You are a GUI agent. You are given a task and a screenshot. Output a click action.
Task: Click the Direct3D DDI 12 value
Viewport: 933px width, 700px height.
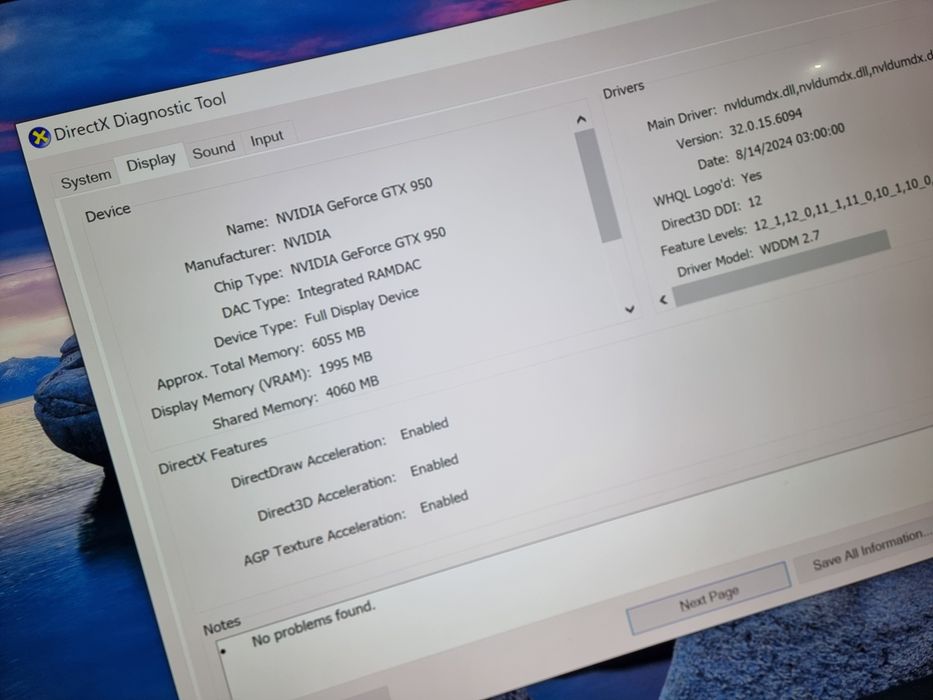[754, 202]
